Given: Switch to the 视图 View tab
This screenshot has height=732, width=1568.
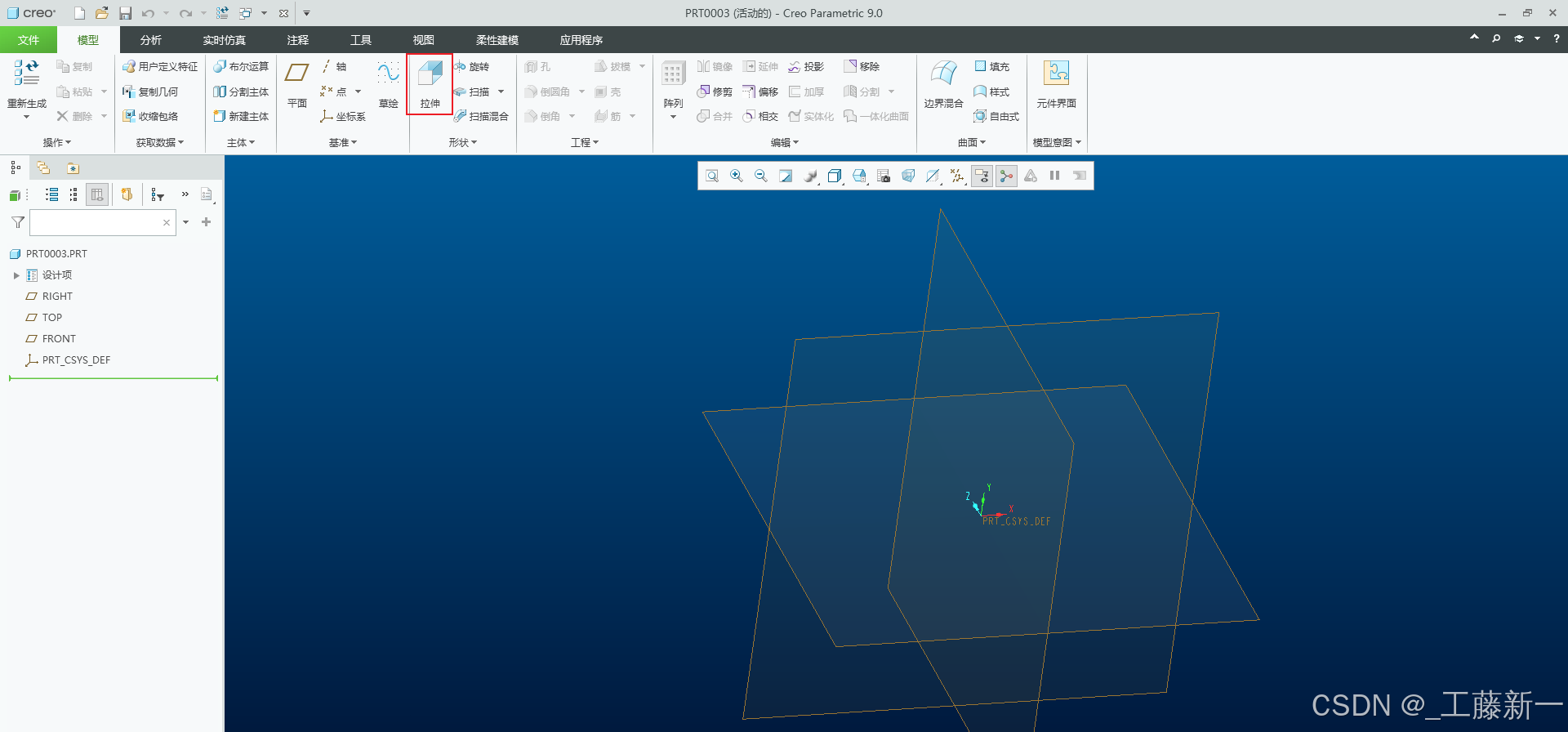Looking at the screenshot, I should (x=423, y=40).
